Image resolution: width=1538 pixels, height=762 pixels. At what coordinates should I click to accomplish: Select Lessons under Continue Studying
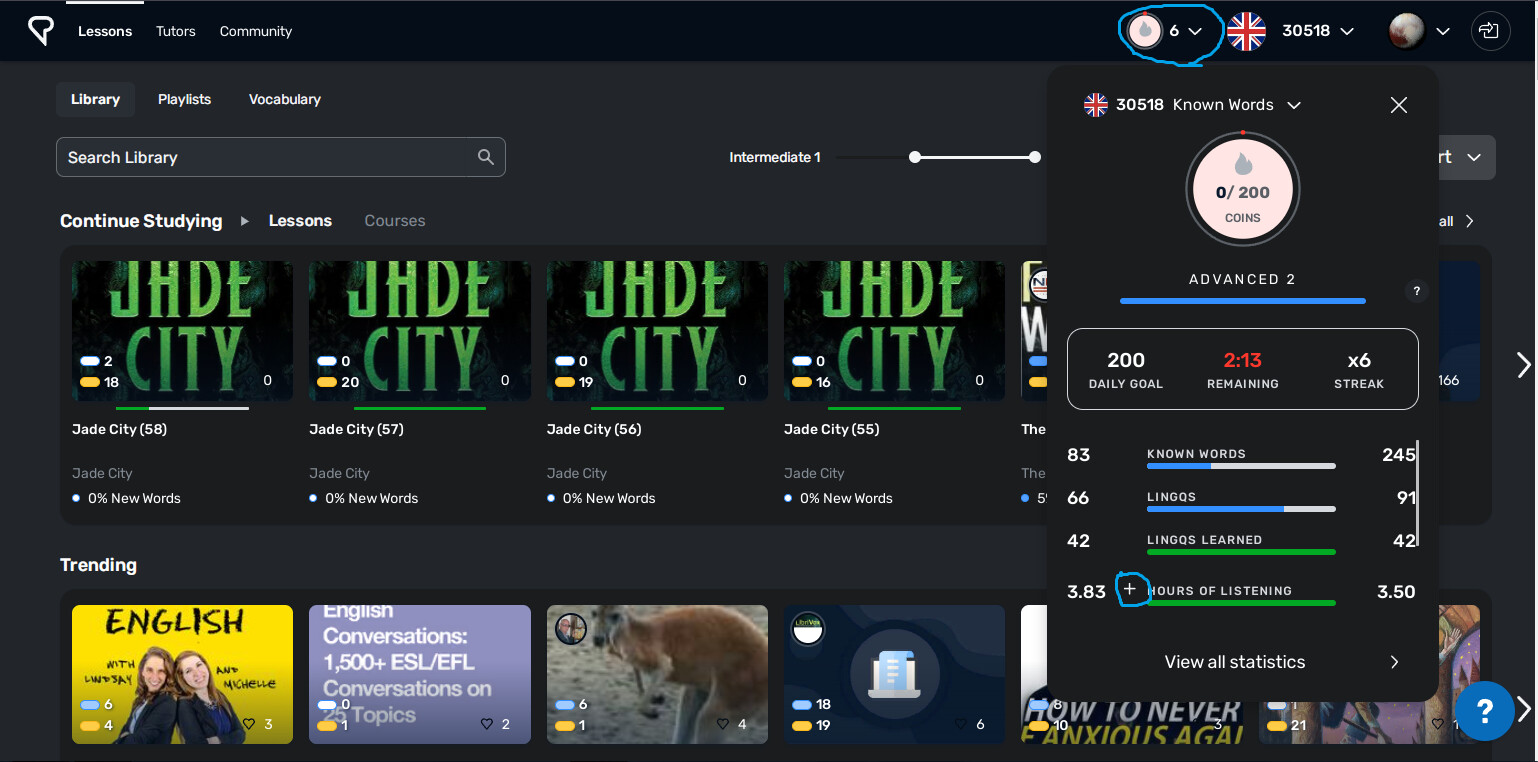[x=300, y=221]
